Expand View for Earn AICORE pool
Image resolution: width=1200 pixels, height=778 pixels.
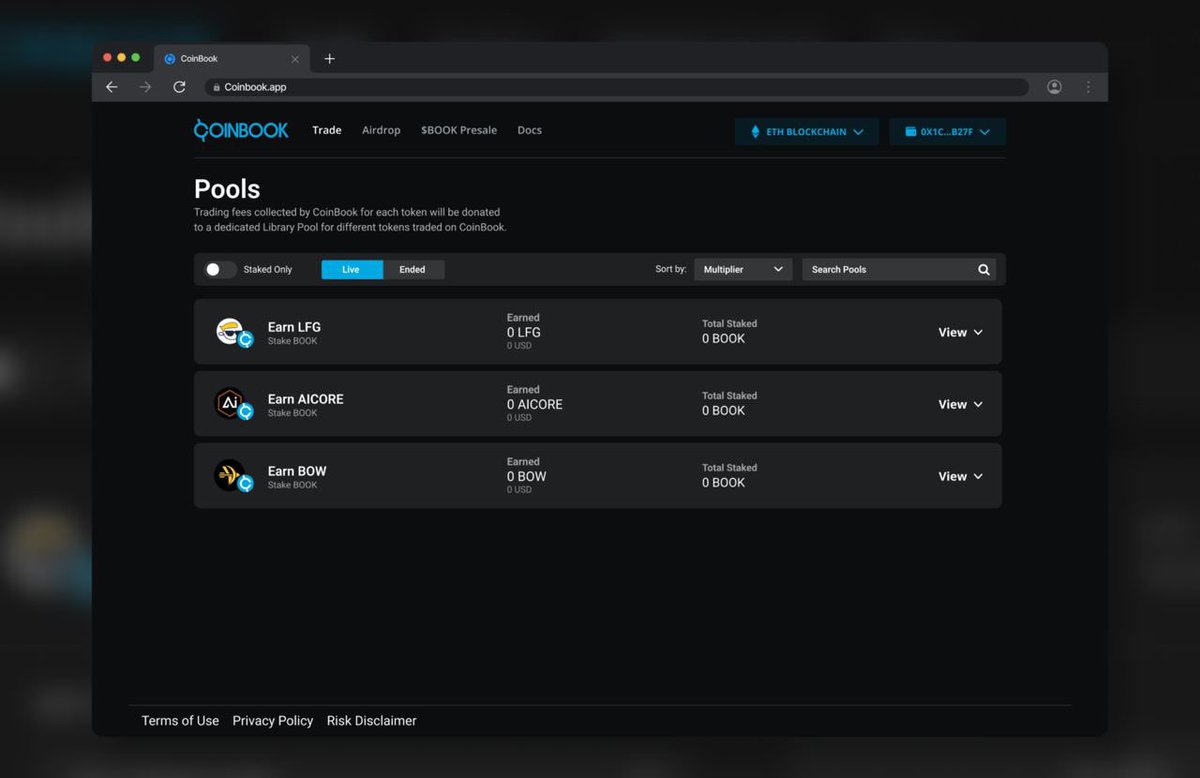(x=960, y=404)
